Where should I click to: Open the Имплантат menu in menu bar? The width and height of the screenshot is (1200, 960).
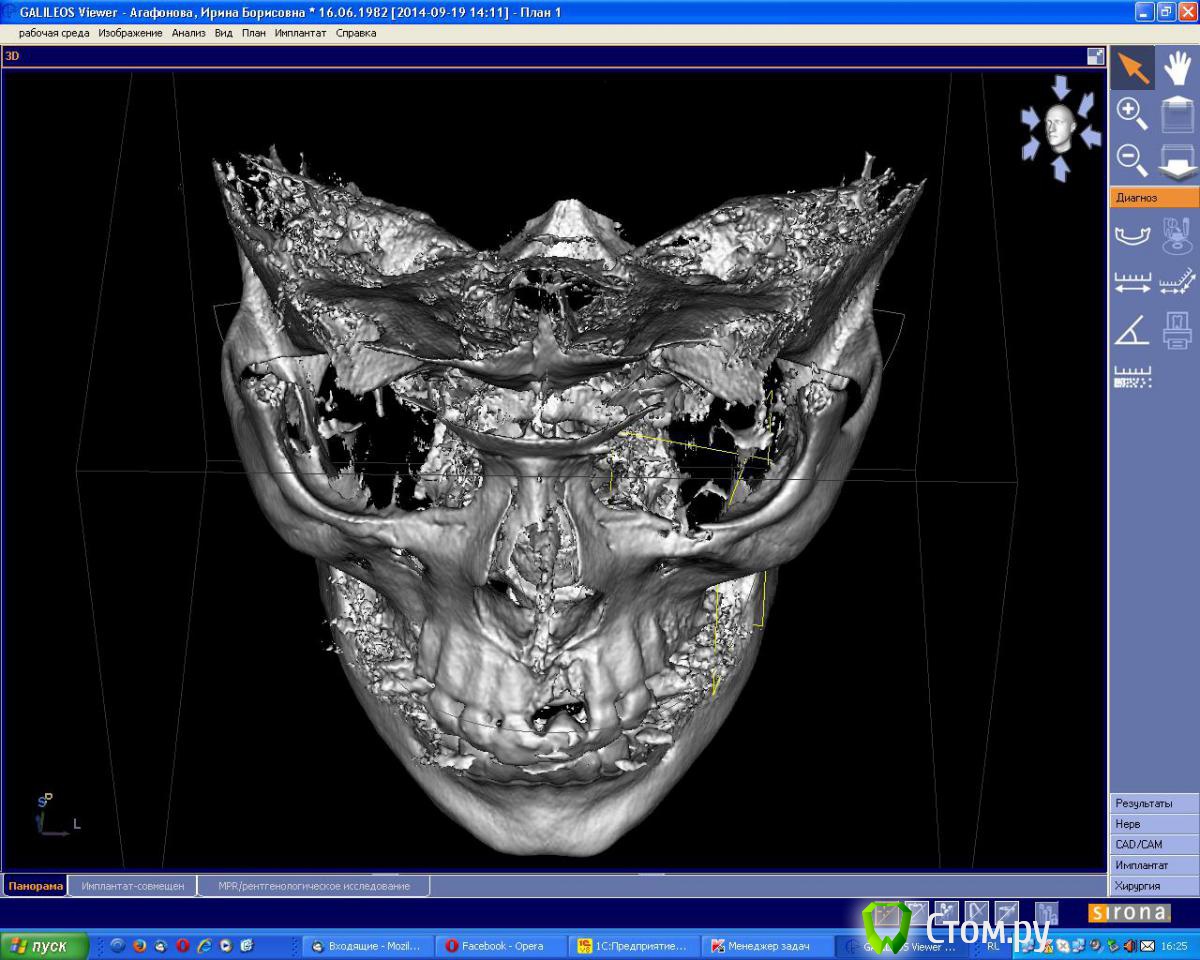pos(300,33)
